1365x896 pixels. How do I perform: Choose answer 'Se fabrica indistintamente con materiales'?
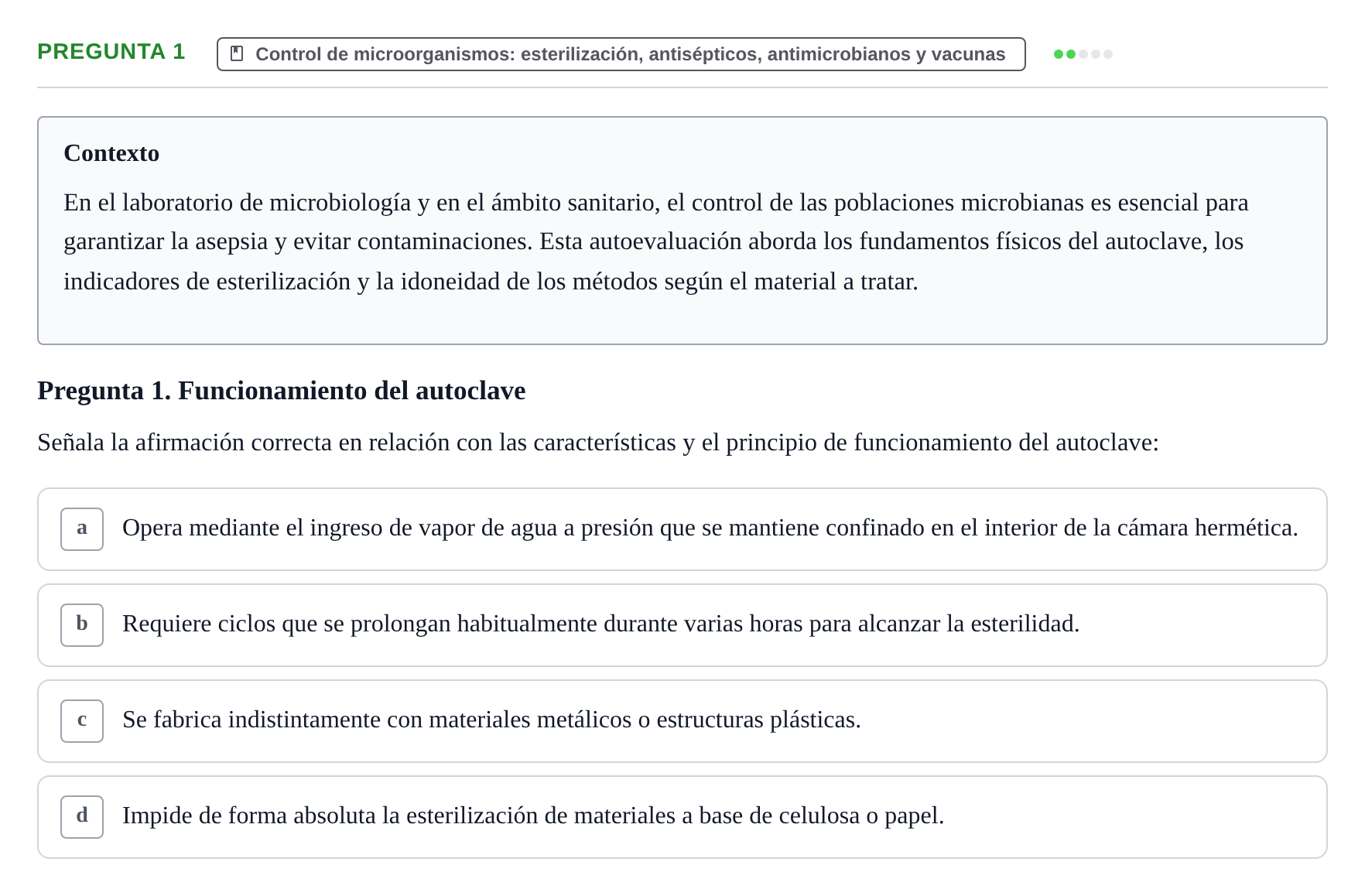tap(682, 721)
